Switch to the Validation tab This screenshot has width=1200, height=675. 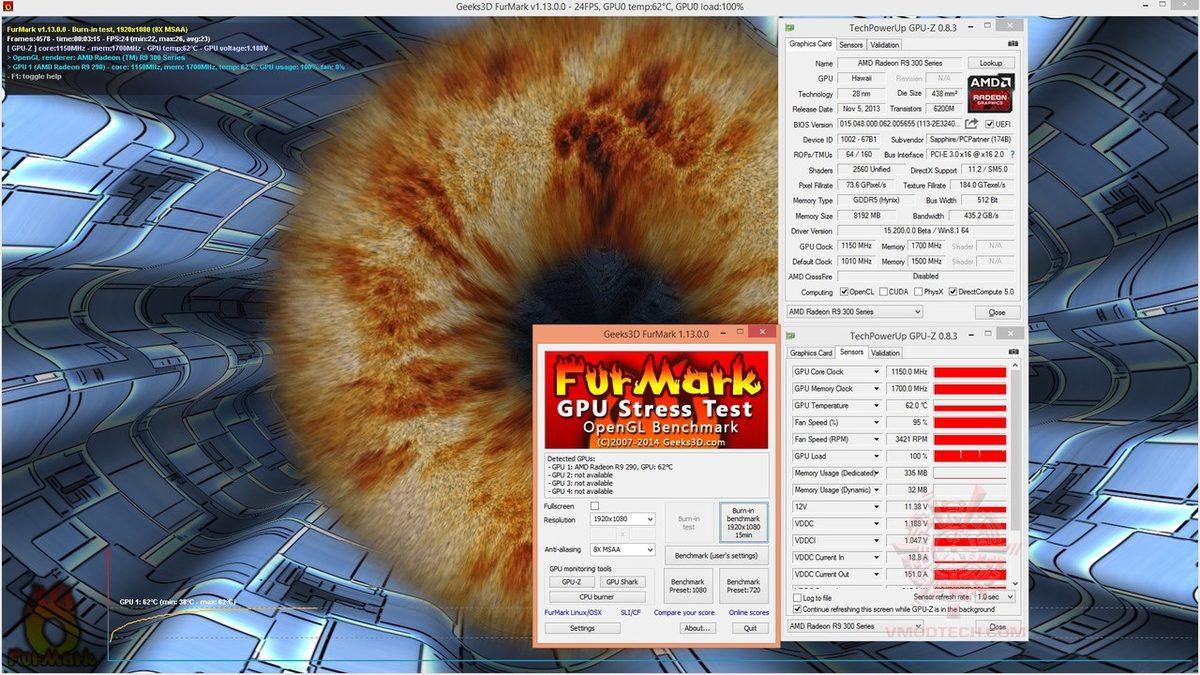coord(885,44)
